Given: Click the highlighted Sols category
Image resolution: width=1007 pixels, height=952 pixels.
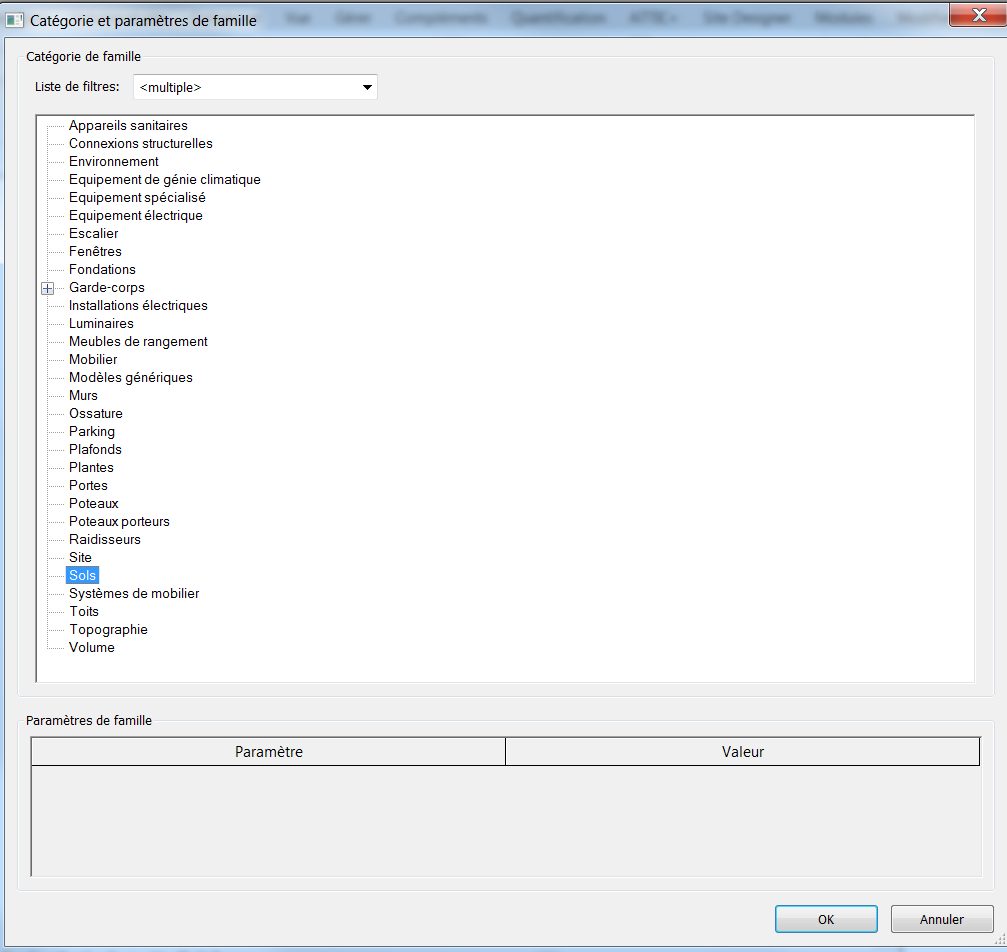Looking at the screenshot, I should tap(82, 576).
